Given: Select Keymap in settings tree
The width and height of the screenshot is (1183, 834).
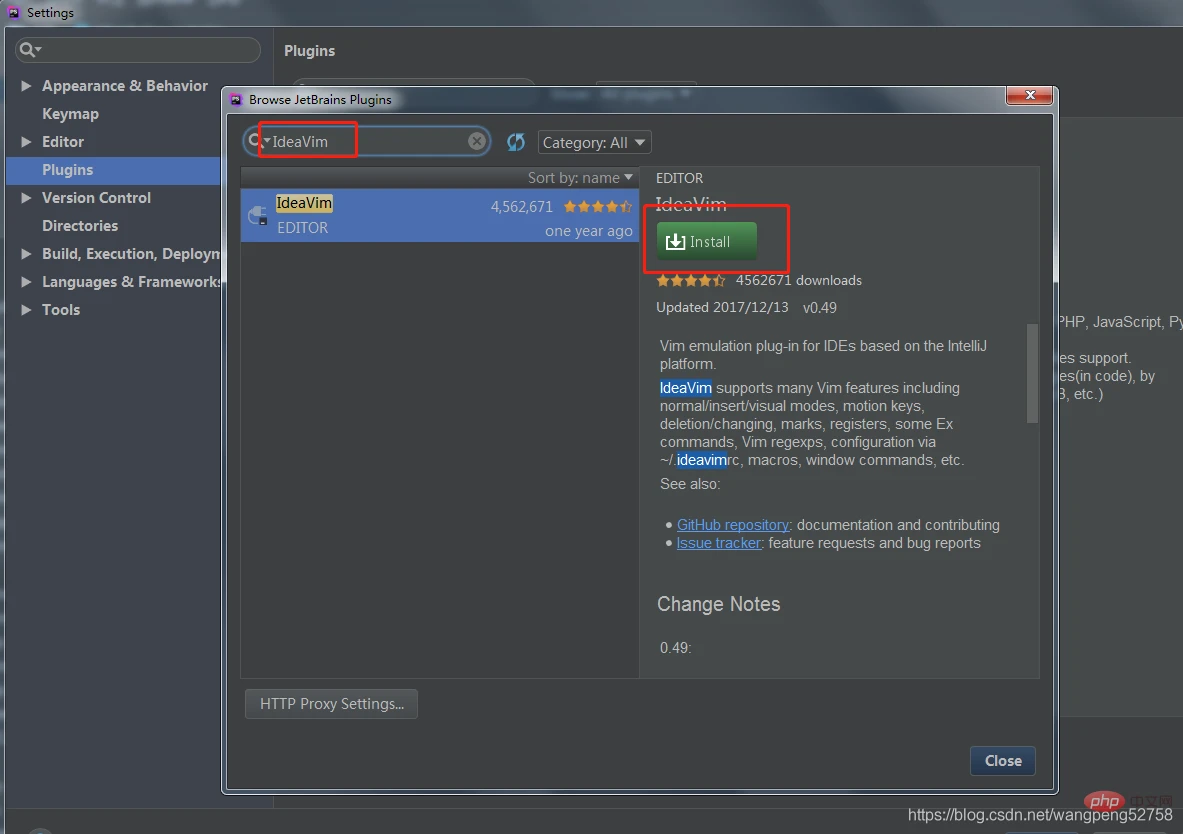Looking at the screenshot, I should (70, 114).
